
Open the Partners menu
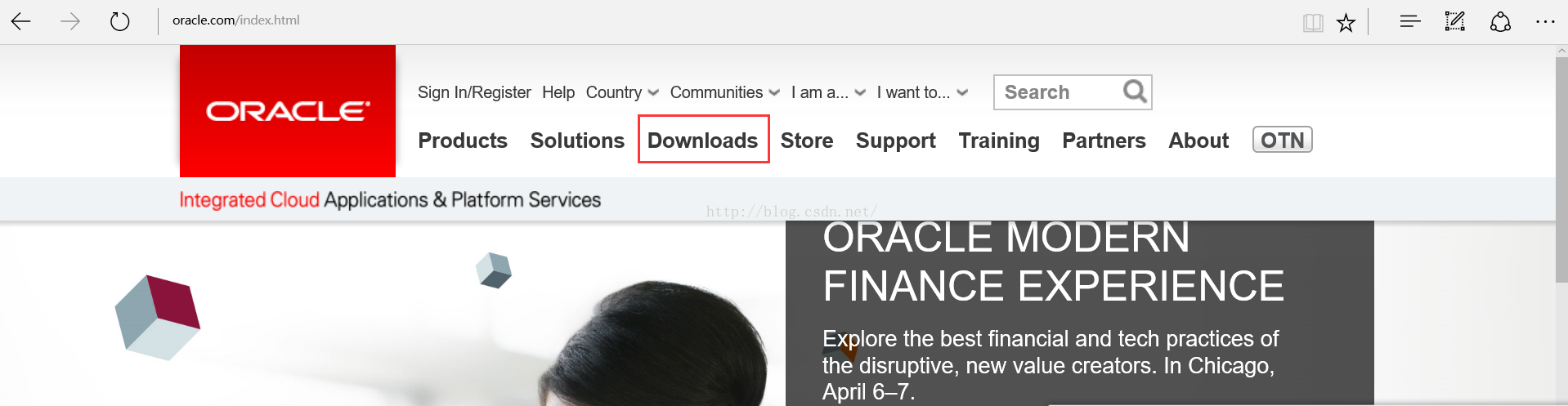[x=1104, y=141]
